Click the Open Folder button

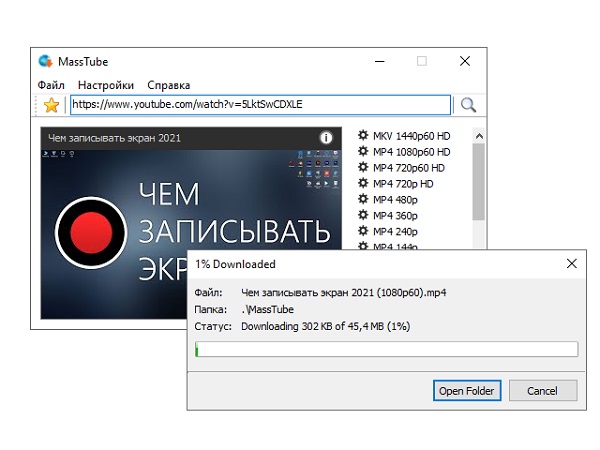(467, 391)
